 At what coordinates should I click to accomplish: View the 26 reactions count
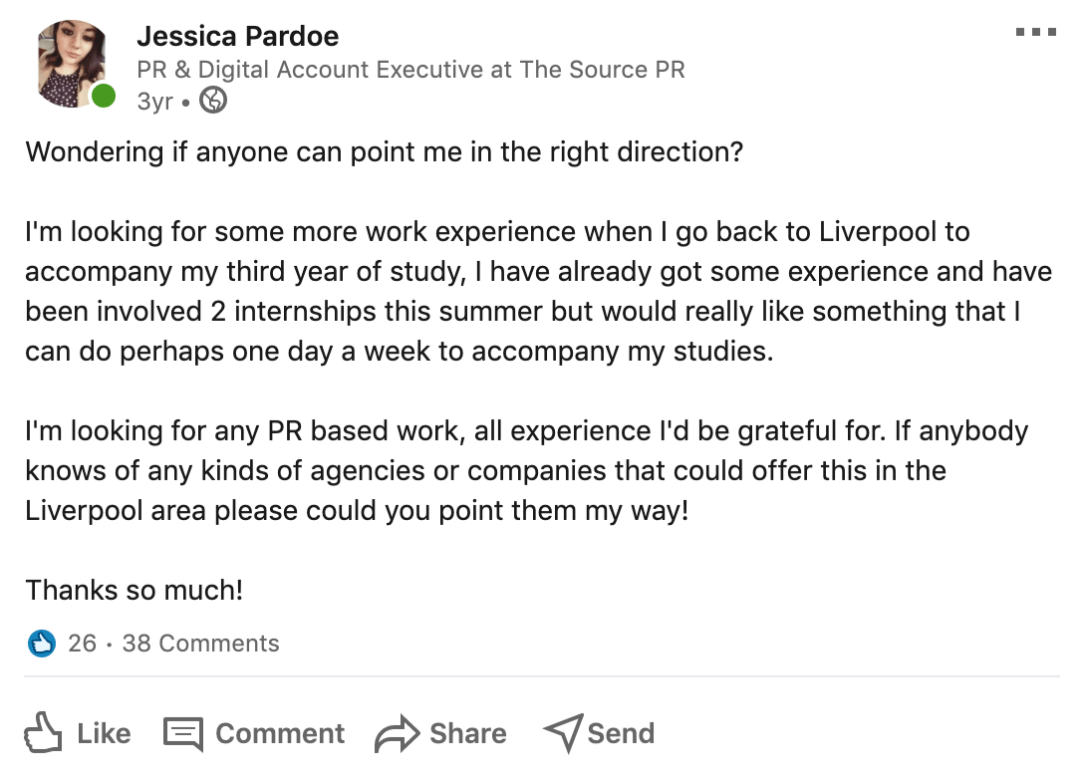(82, 643)
